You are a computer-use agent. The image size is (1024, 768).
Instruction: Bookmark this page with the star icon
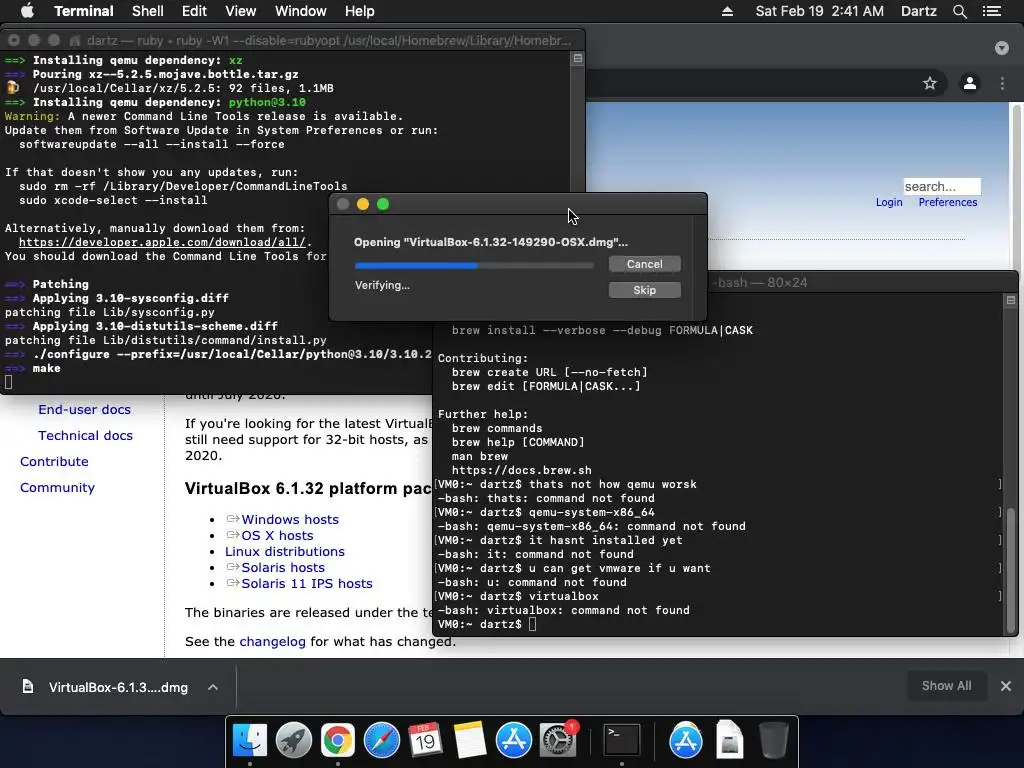[x=930, y=83]
